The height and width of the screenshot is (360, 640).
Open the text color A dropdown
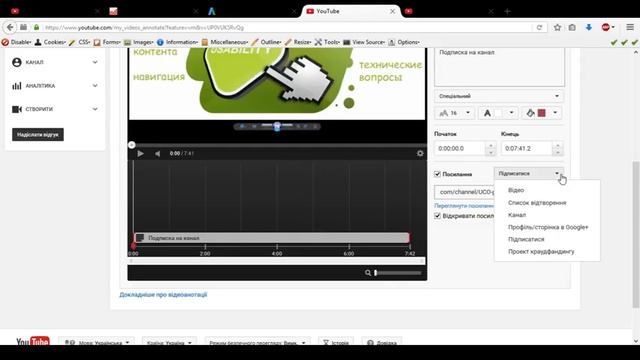tap(498, 113)
